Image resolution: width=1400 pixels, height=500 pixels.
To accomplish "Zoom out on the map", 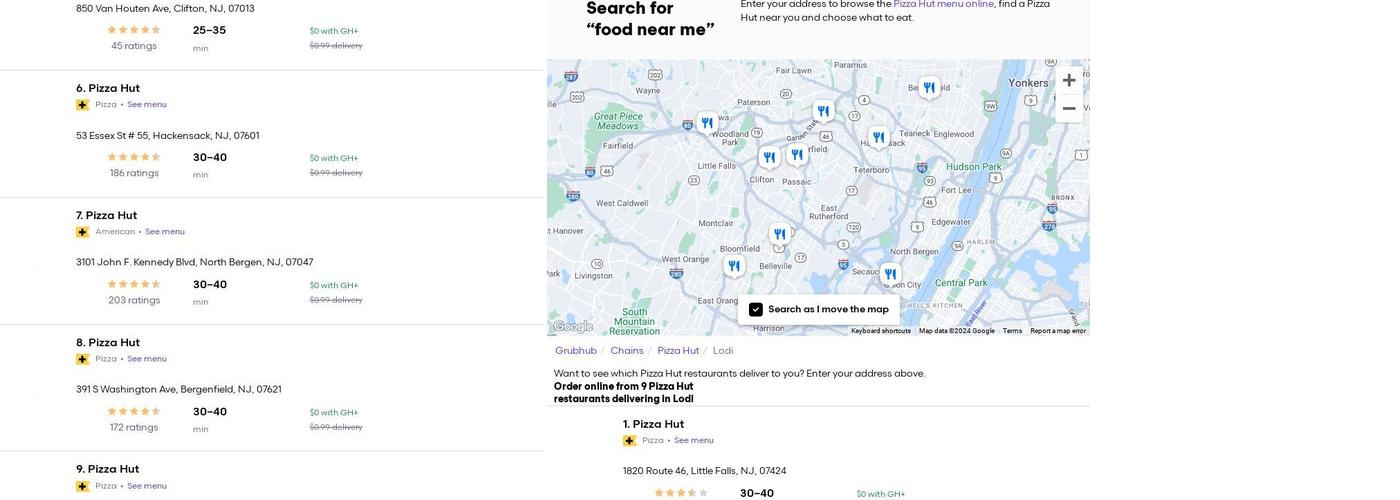I will click(1069, 108).
